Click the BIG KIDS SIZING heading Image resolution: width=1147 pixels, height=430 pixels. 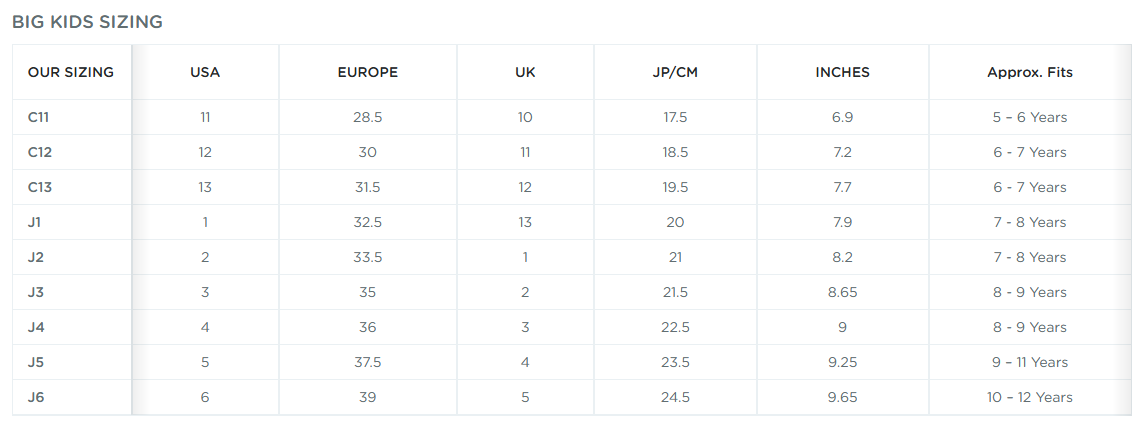(x=87, y=22)
